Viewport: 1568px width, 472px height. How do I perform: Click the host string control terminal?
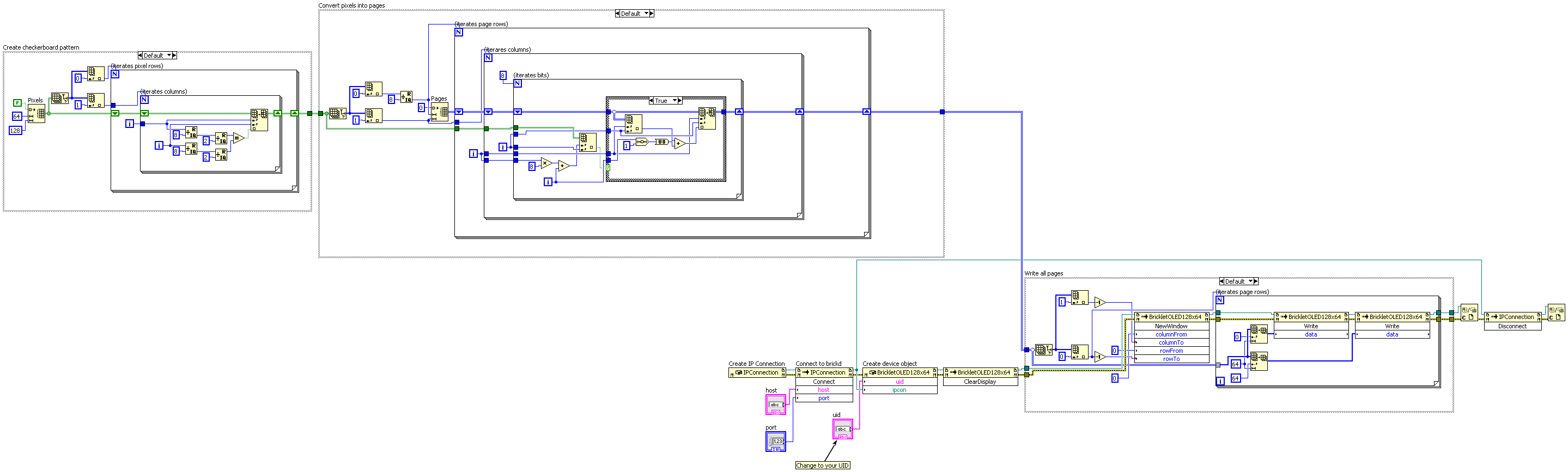[x=775, y=404]
